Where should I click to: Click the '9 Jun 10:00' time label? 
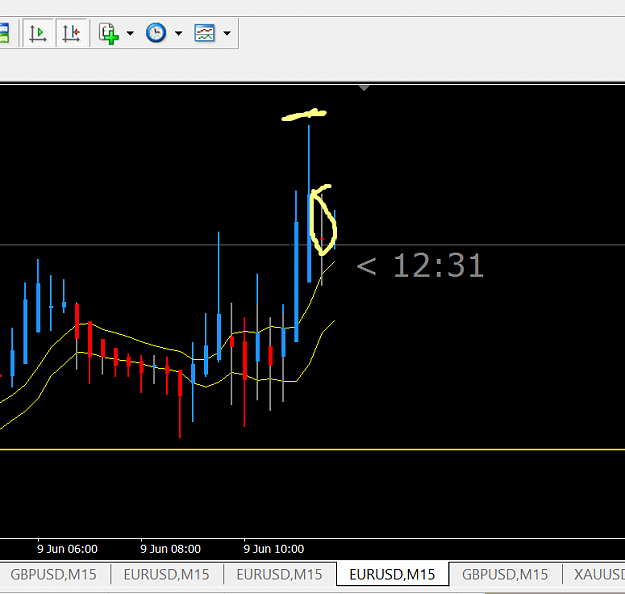tap(274, 549)
